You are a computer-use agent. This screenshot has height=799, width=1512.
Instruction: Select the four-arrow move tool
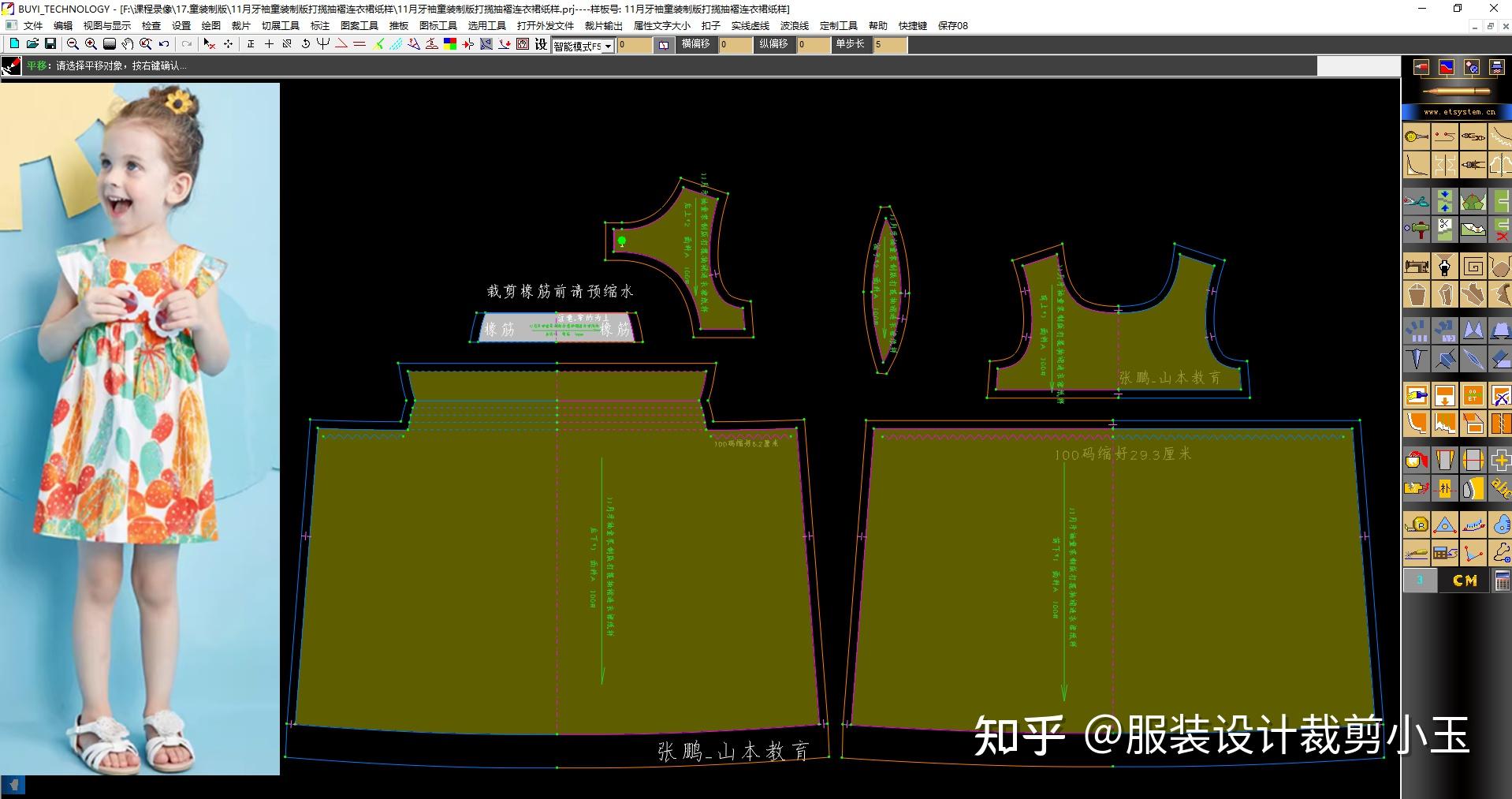point(228,44)
